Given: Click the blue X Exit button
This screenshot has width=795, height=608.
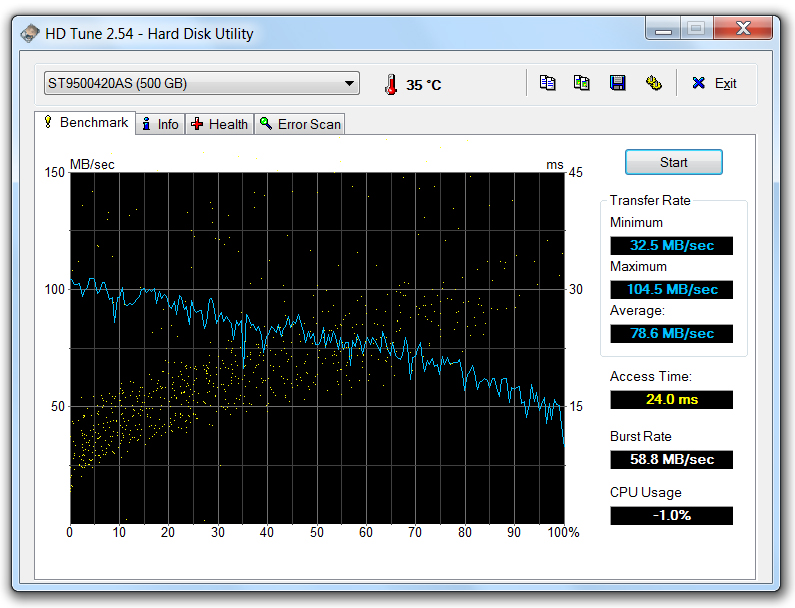Looking at the screenshot, I should [x=714, y=83].
